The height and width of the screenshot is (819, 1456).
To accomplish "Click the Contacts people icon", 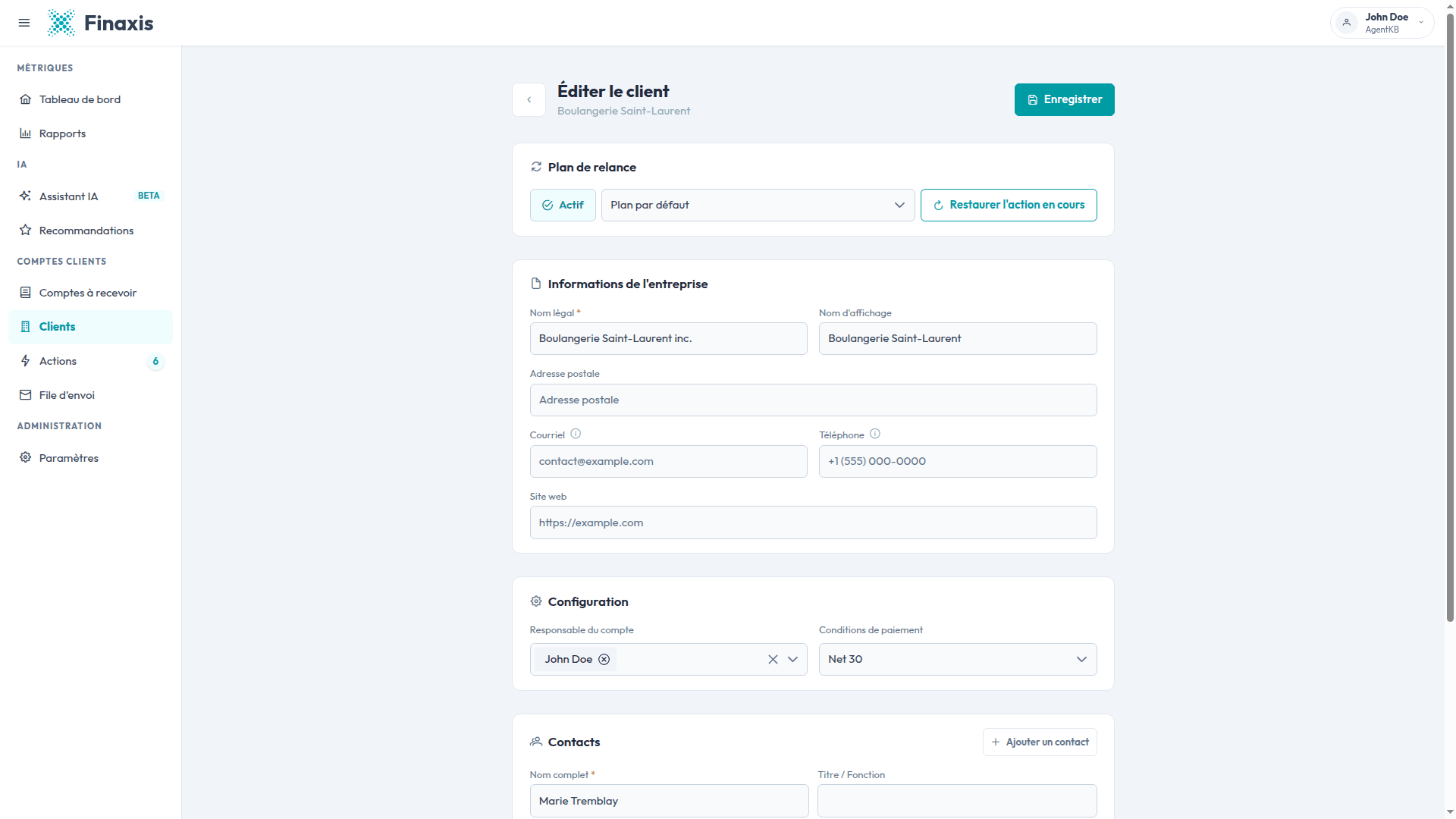I will tap(536, 742).
